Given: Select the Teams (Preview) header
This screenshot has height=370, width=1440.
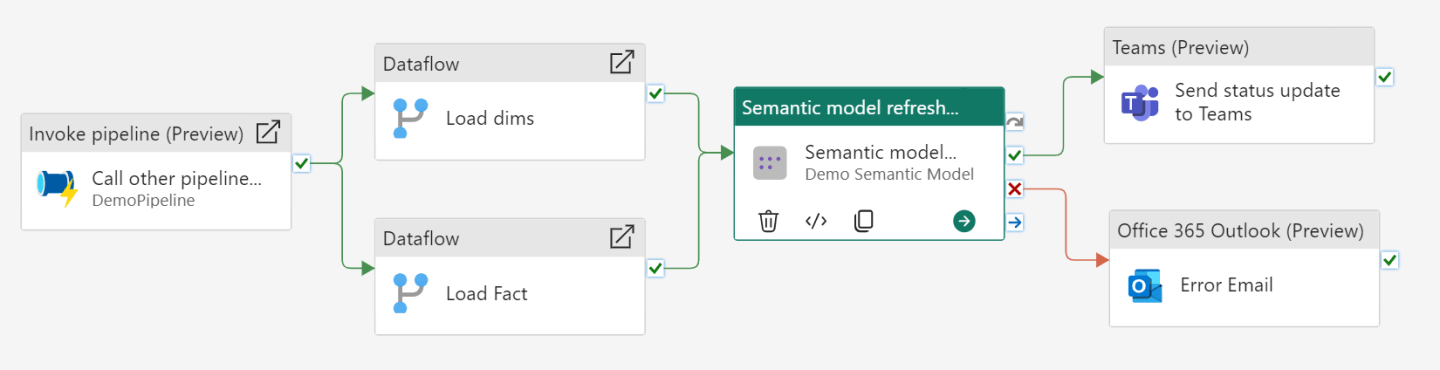Looking at the screenshot, I should click(x=1239, y=47).
